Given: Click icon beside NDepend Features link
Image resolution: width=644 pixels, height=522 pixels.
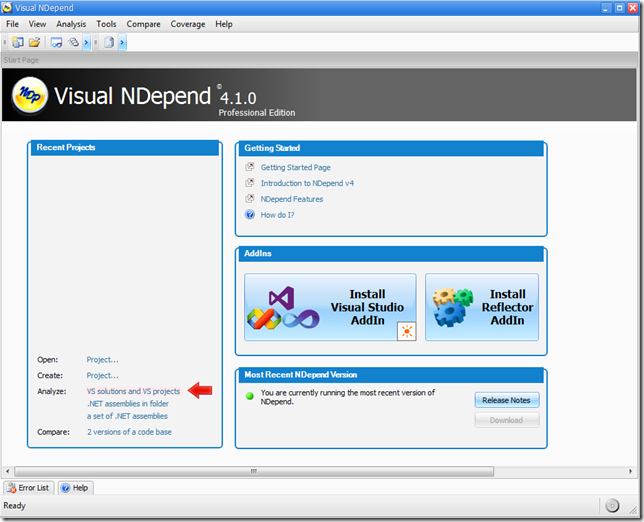Looking at the screenshot, I should (250, 199).
